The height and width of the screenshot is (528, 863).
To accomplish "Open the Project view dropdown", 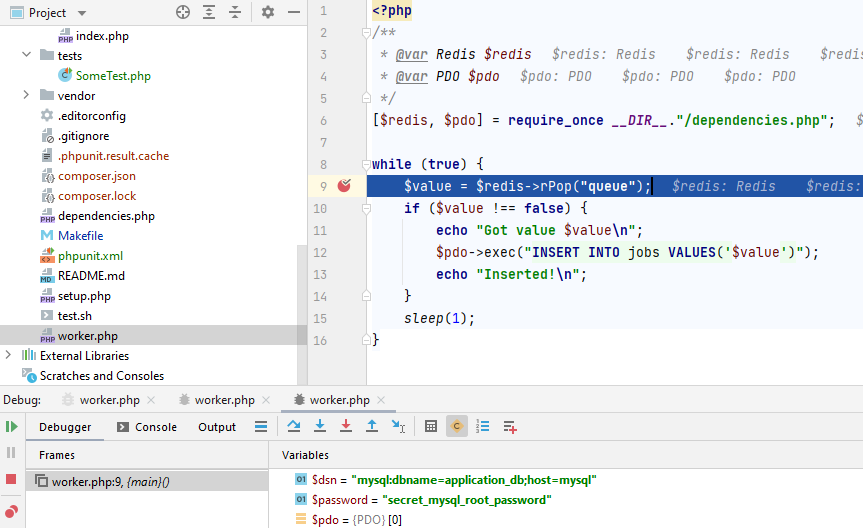I will tap(81, 13).
